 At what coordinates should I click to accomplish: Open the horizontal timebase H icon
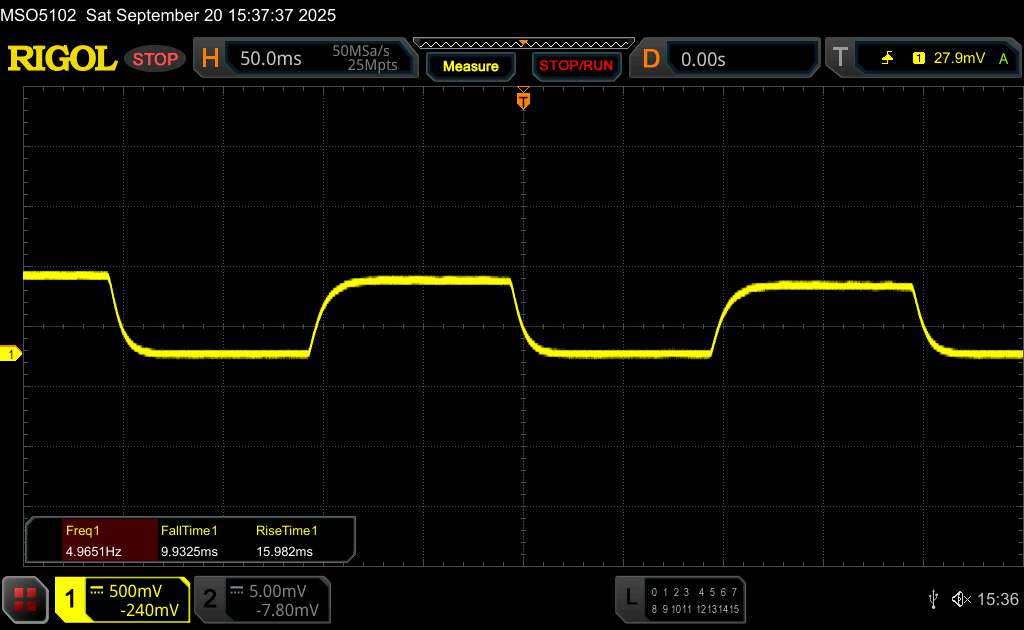[x=210, y=59]
